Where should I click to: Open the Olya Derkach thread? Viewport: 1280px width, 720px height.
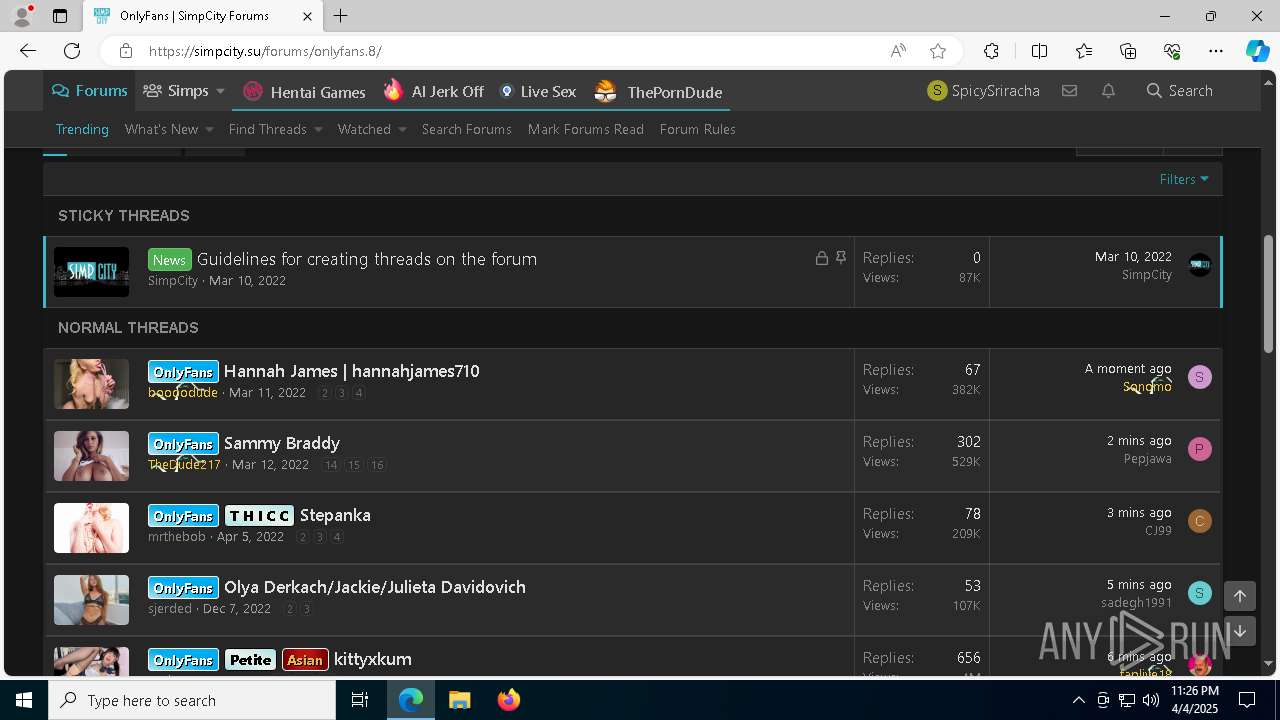375,587
